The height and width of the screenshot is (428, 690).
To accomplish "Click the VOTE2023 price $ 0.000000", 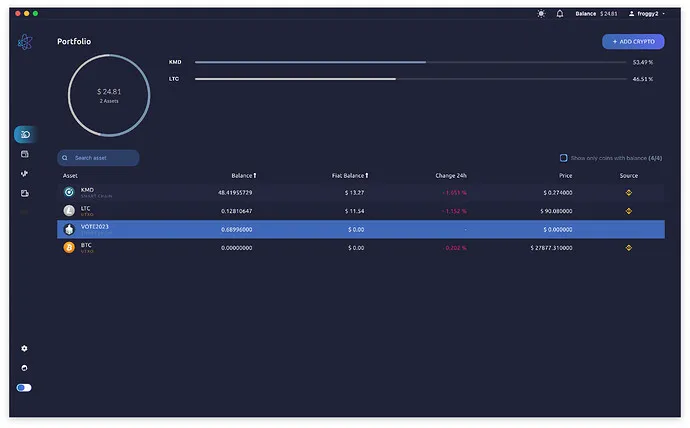I will (558, 230).
